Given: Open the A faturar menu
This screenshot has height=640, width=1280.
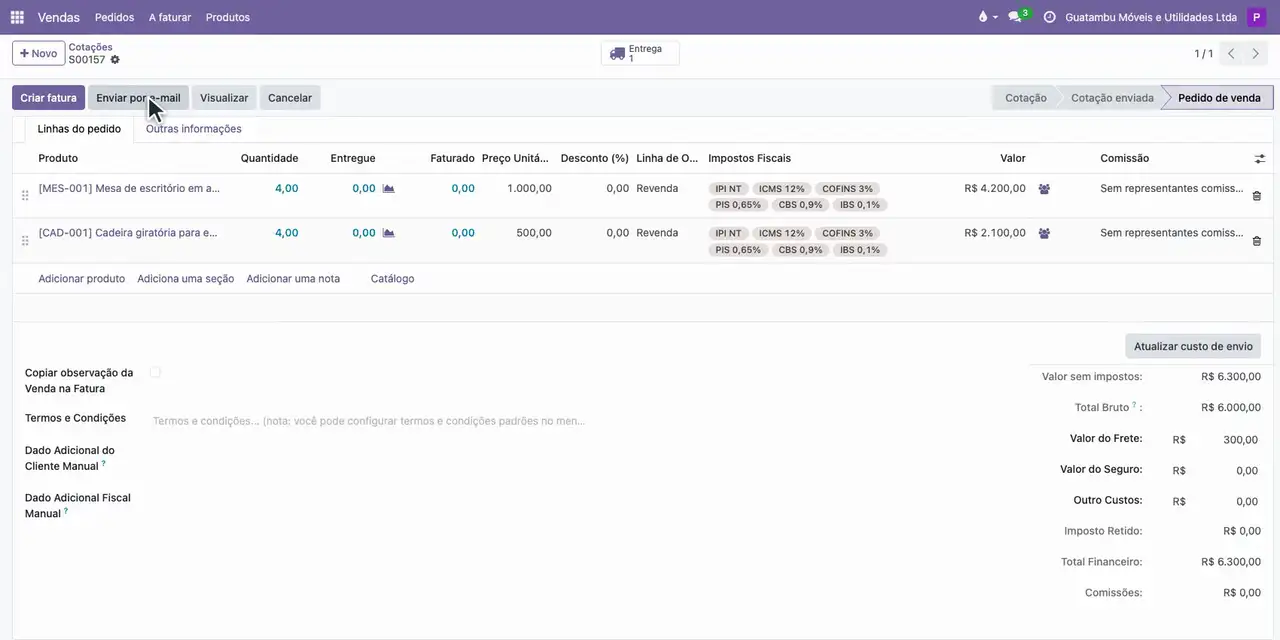Looking at the screenshot, I should tap(170, 17).
